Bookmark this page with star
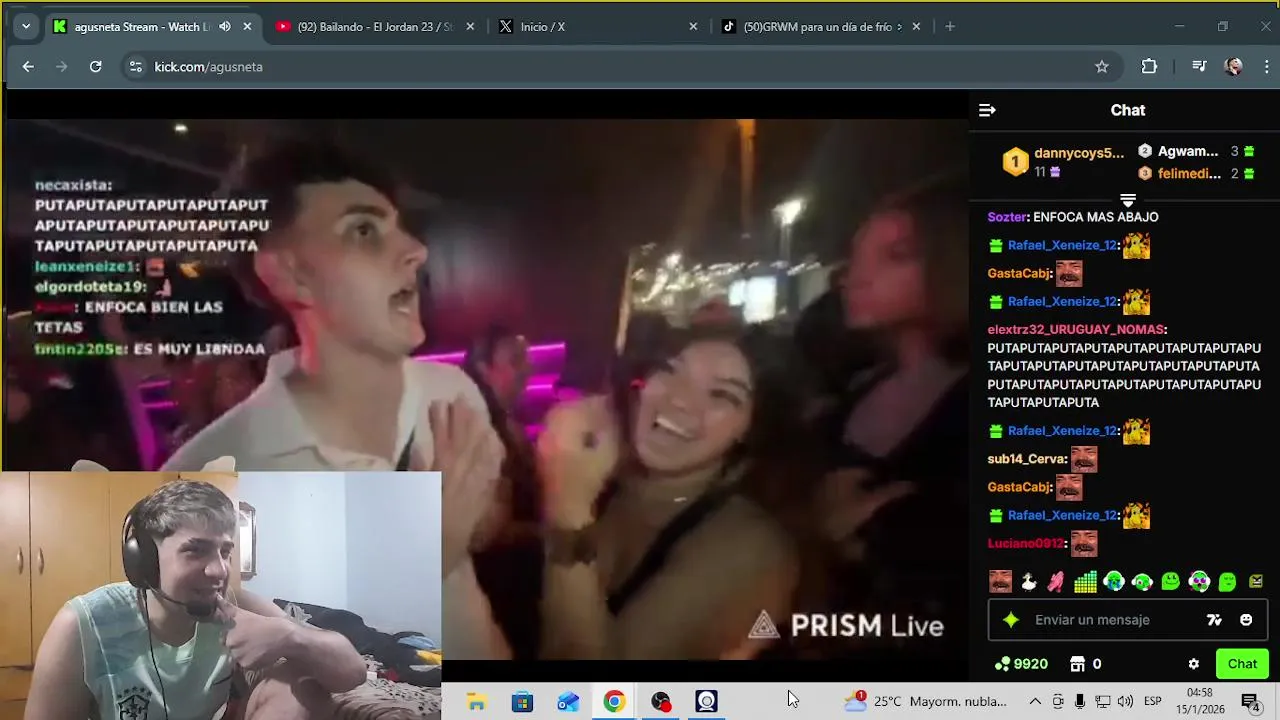This screenshot has width=1280, height=720. pos(1101,67)
